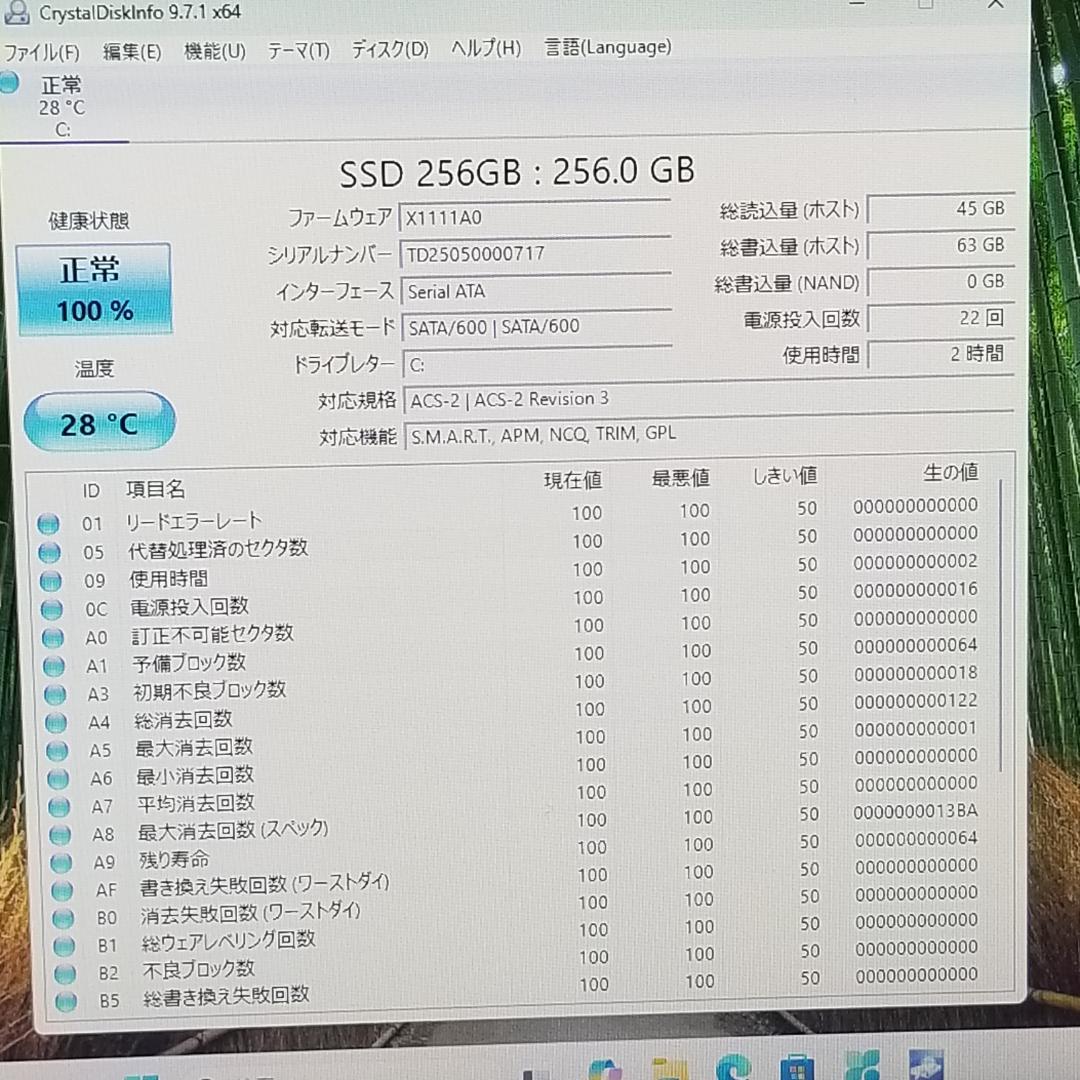Viewport: 1080px width, 1080px height.
Task: Open Microsoft Store from the taskbar
Action: click(x=796, y=1068)
